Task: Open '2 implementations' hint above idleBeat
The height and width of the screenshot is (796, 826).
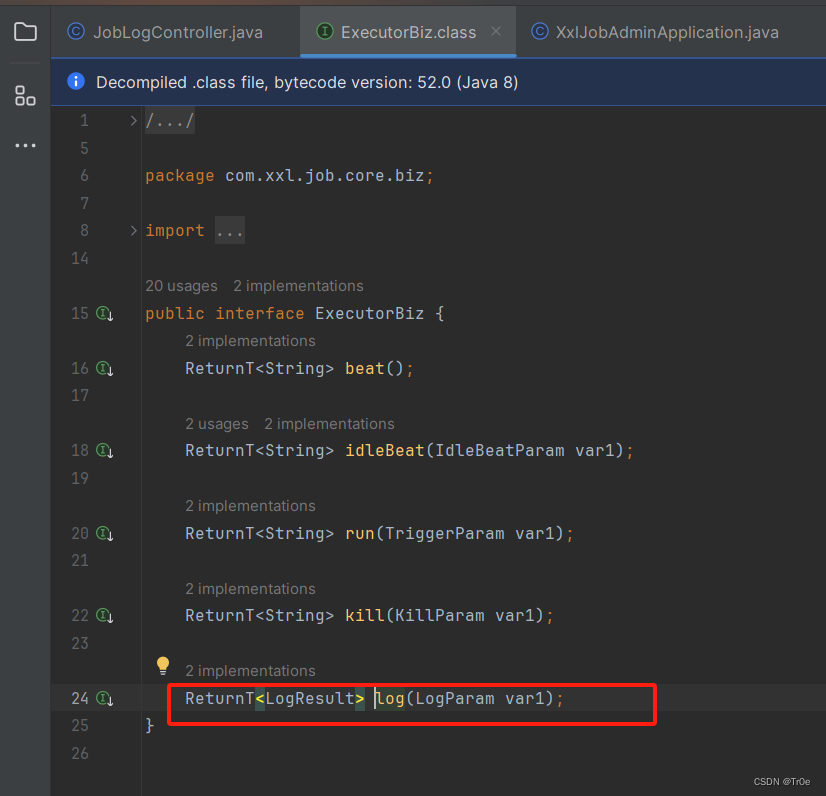Action: coord(329,424)
